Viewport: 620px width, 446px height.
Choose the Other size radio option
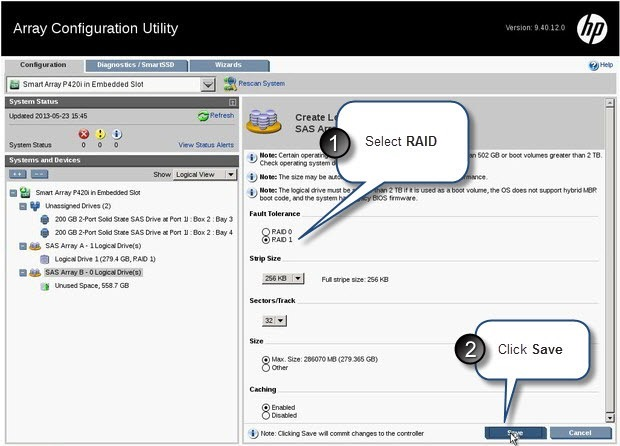(x=266, y=368)
